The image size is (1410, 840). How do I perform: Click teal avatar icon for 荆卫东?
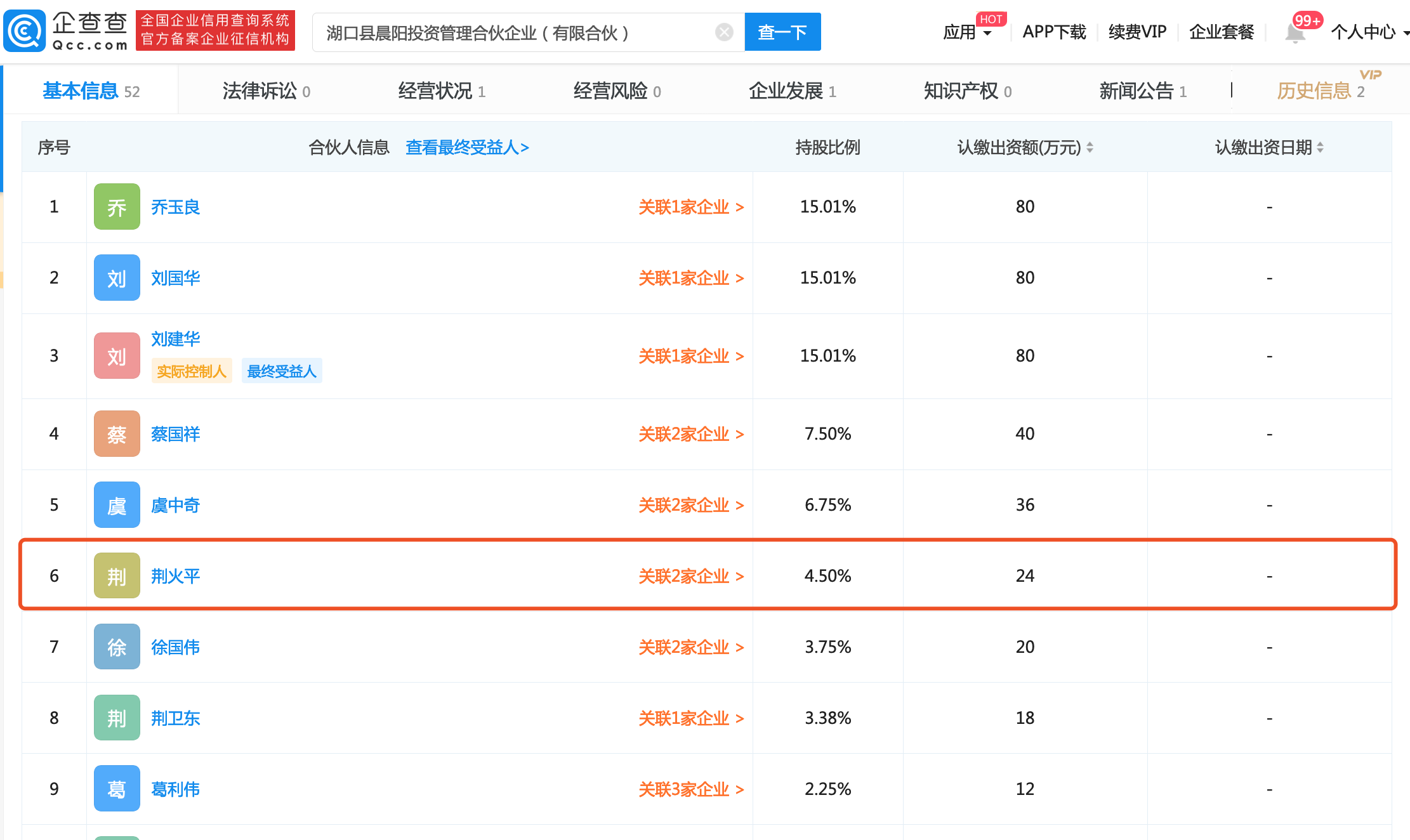point(117,718)
